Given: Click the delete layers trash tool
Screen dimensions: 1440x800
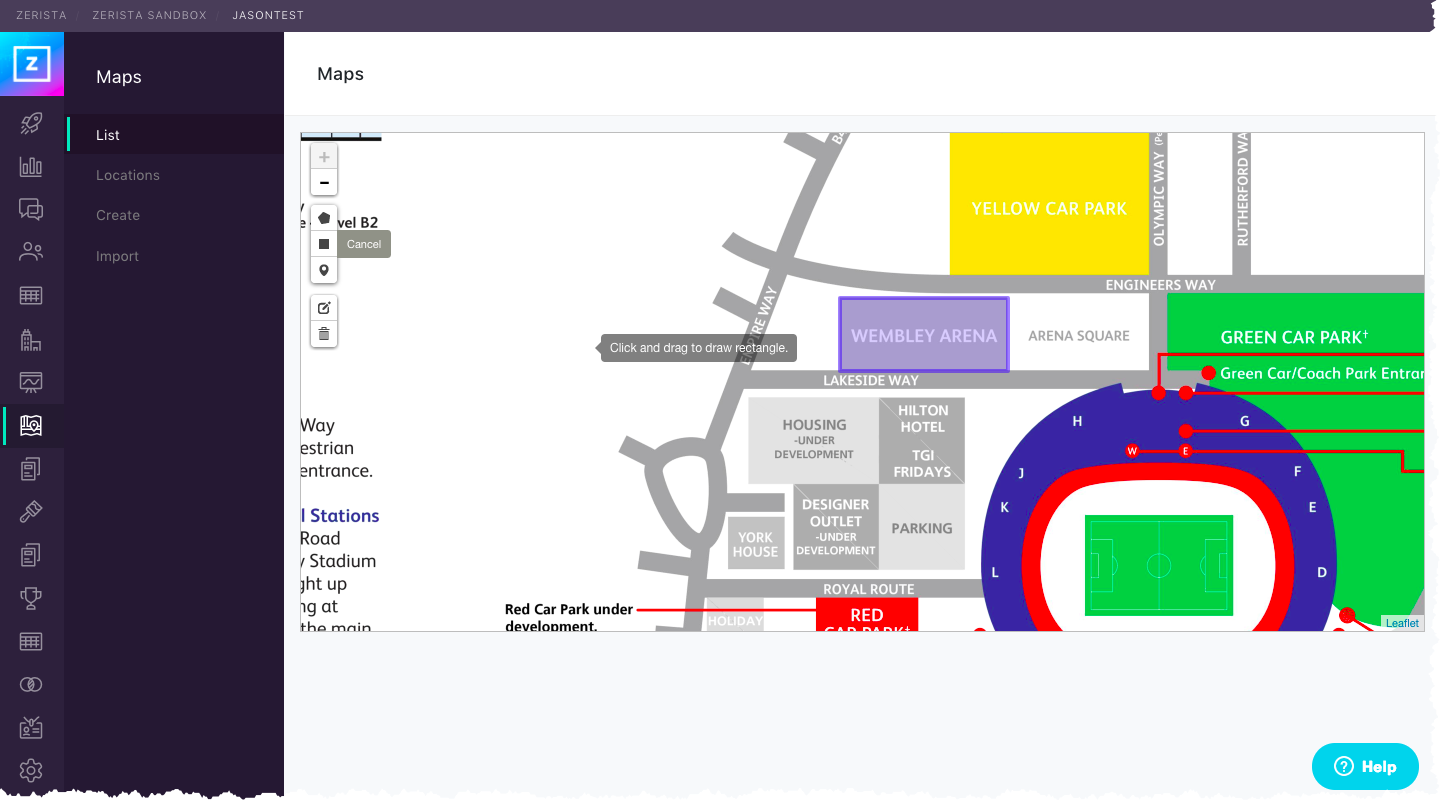Looking at the screenshot, I should tap(324, 334).
